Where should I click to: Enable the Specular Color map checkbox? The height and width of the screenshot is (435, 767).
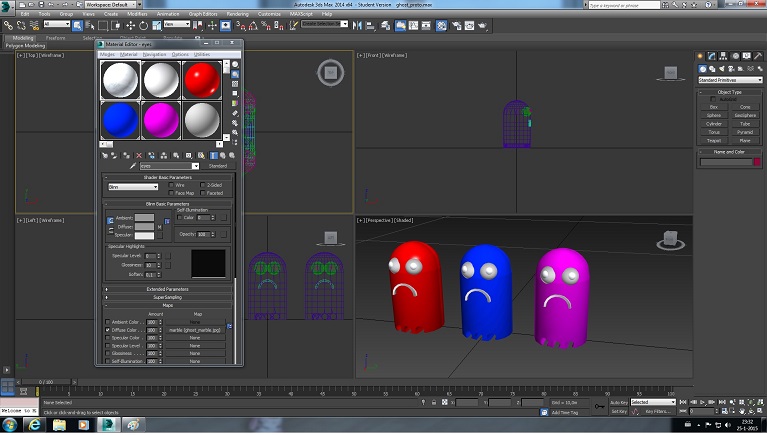point(108,338)
